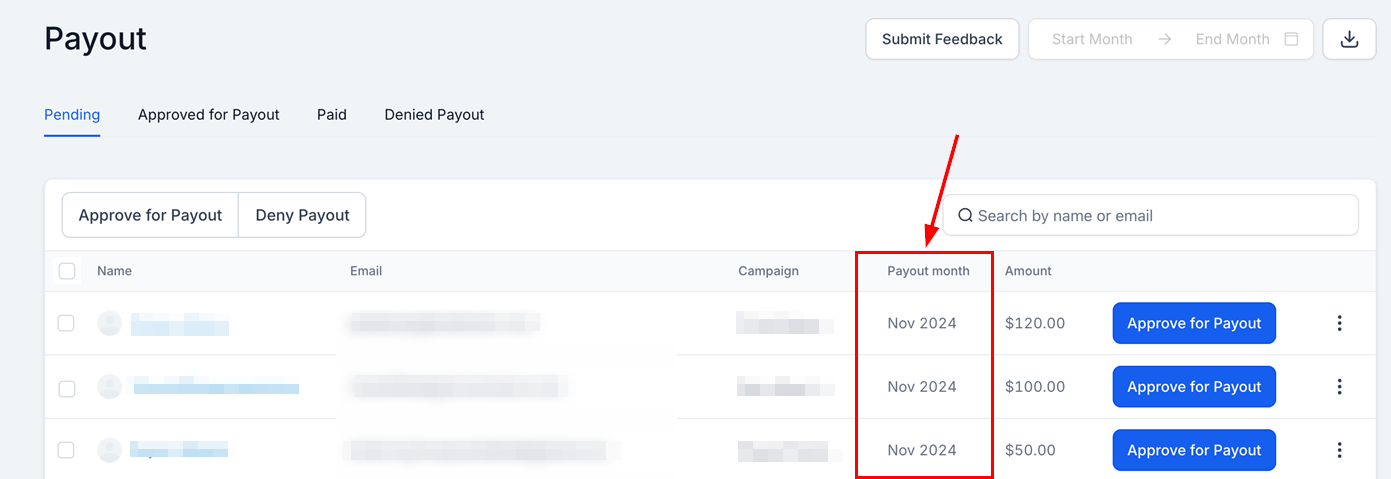Click avatar icon in second payout row
Image resolution: width=1391 pixels, height=479 pixels.
coord(109,387)
